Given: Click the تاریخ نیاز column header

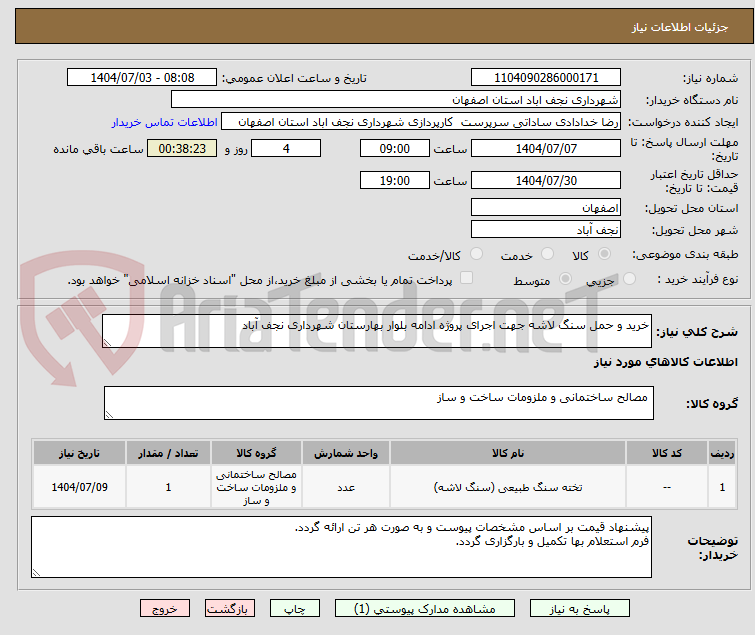Looking at the screenshot, I should click(x=79, y=453).
